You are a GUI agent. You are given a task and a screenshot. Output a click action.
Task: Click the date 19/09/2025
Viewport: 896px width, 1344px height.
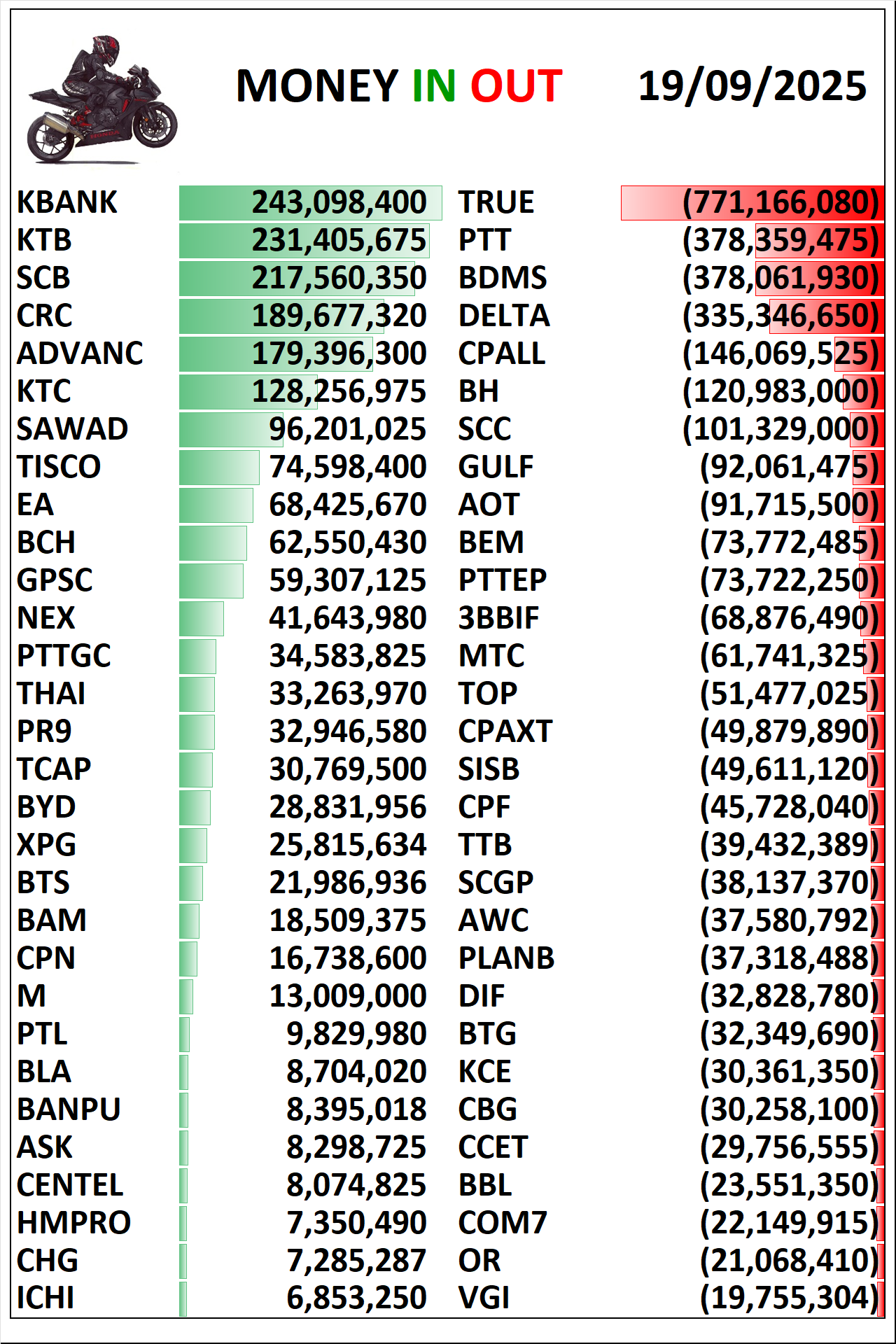(x=752, y=86)
